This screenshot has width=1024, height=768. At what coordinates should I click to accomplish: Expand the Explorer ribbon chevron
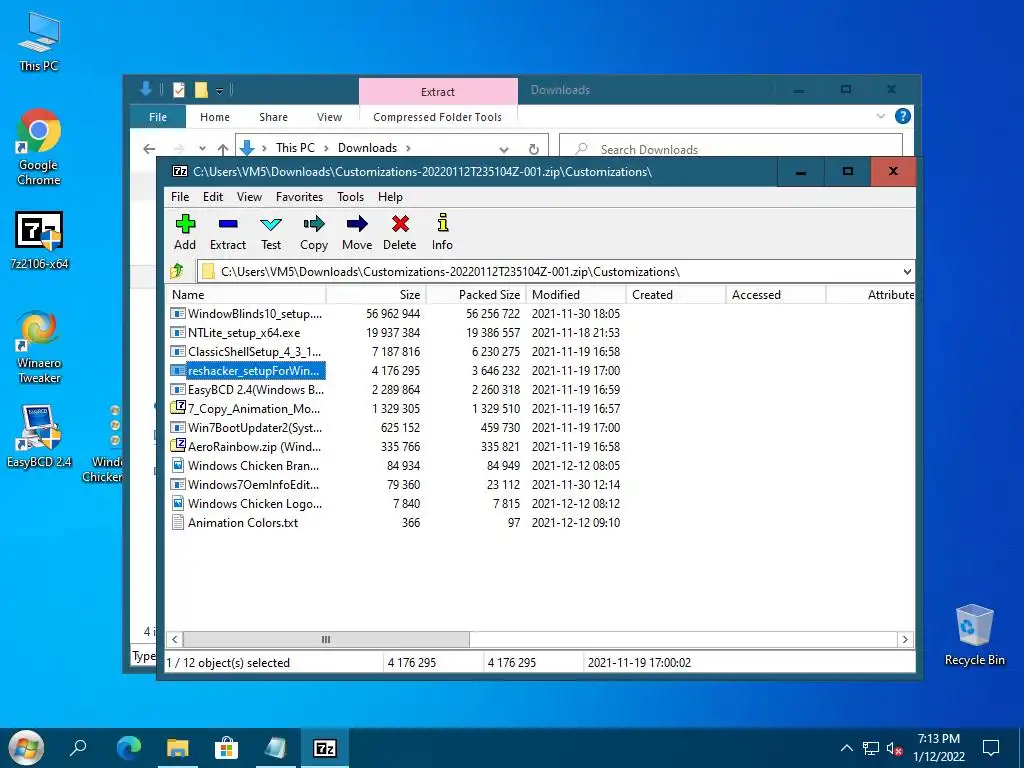880,116
